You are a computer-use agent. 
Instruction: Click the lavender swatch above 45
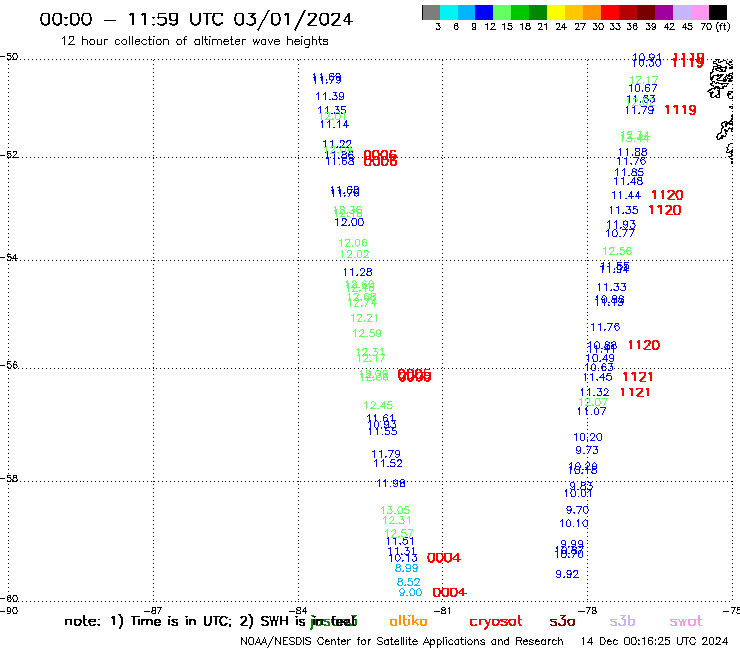click(x=681, y=12)
